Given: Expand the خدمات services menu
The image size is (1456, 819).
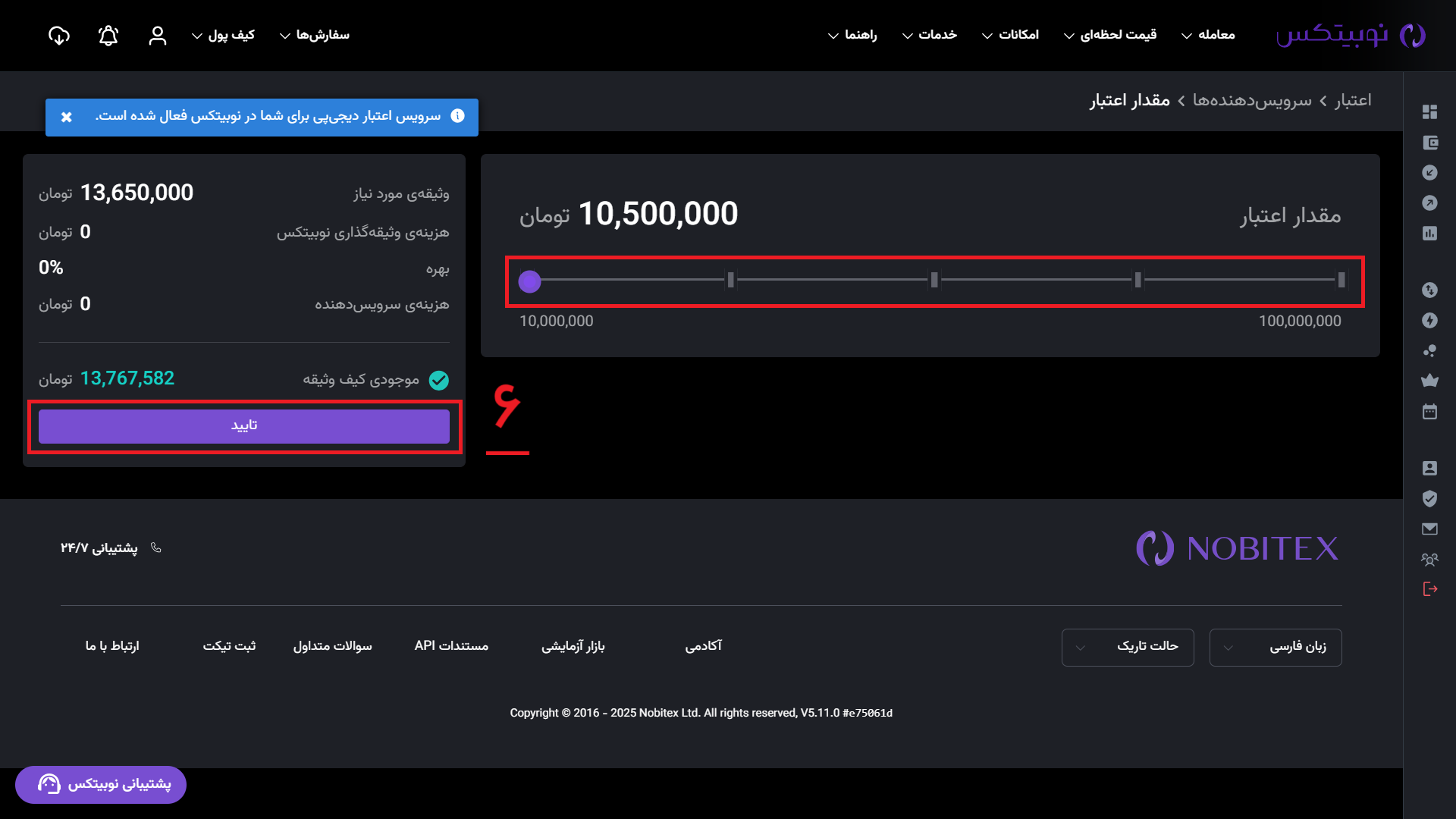Looking at the screenshot, I should pyautogui.click(x=930, y=35).
